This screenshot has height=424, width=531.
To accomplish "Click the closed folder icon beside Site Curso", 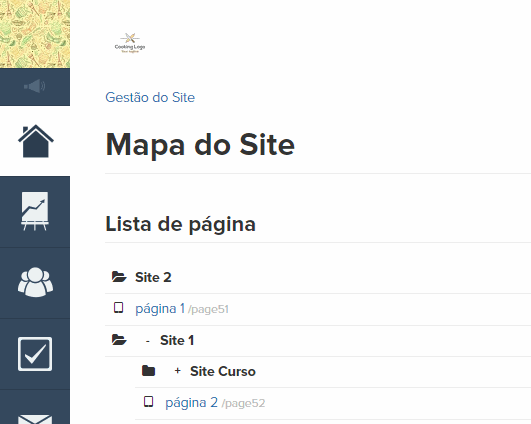I will tap(148, 371).
